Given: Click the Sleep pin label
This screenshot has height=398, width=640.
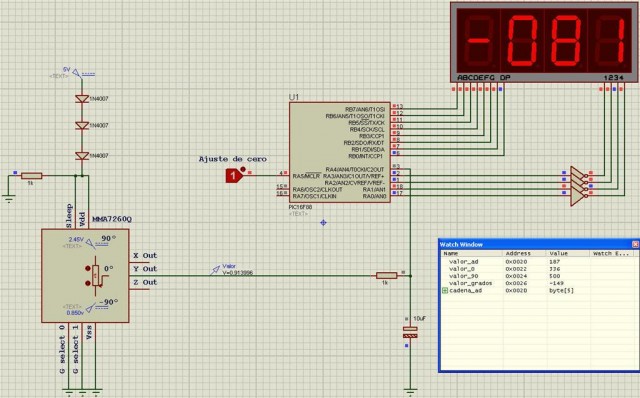Looking at the screenshot, I should tap(69, 216).
